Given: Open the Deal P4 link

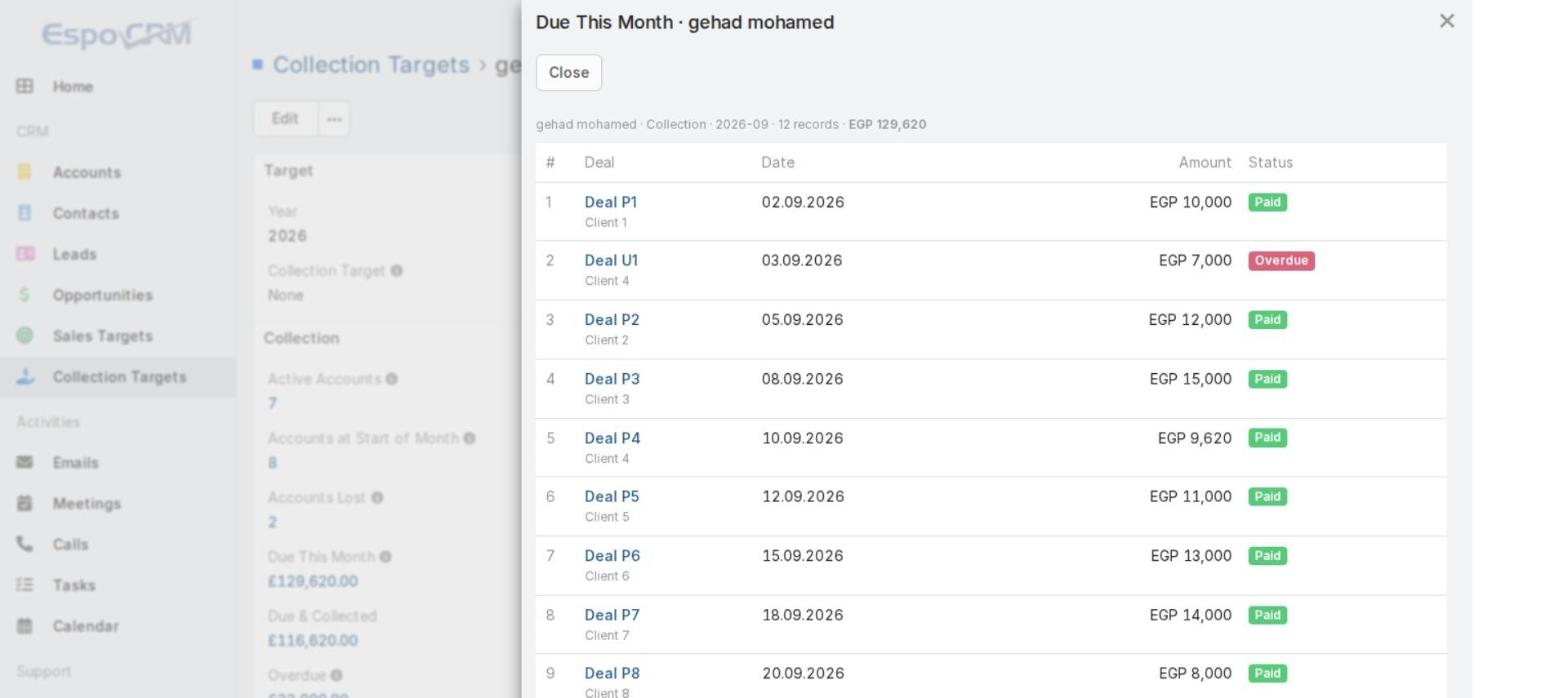Looking at the screenshot, I should (x=612, y=438).
